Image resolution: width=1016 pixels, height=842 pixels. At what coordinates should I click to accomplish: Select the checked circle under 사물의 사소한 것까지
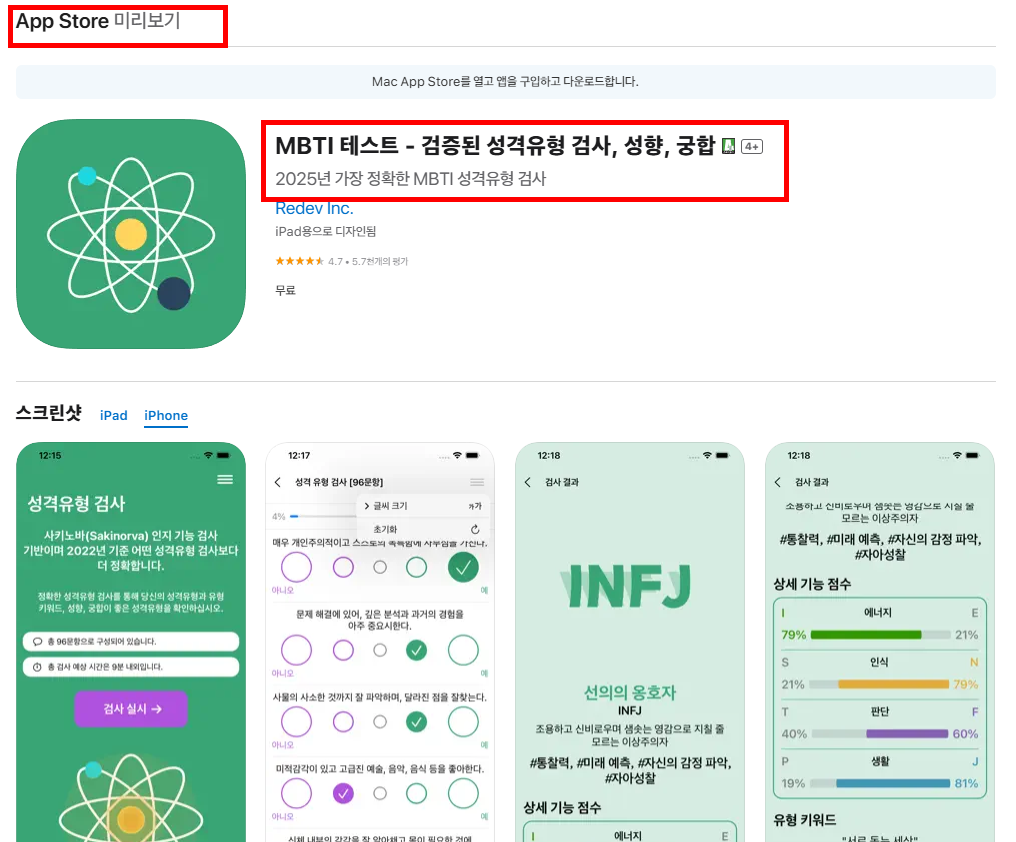point(416,721)
